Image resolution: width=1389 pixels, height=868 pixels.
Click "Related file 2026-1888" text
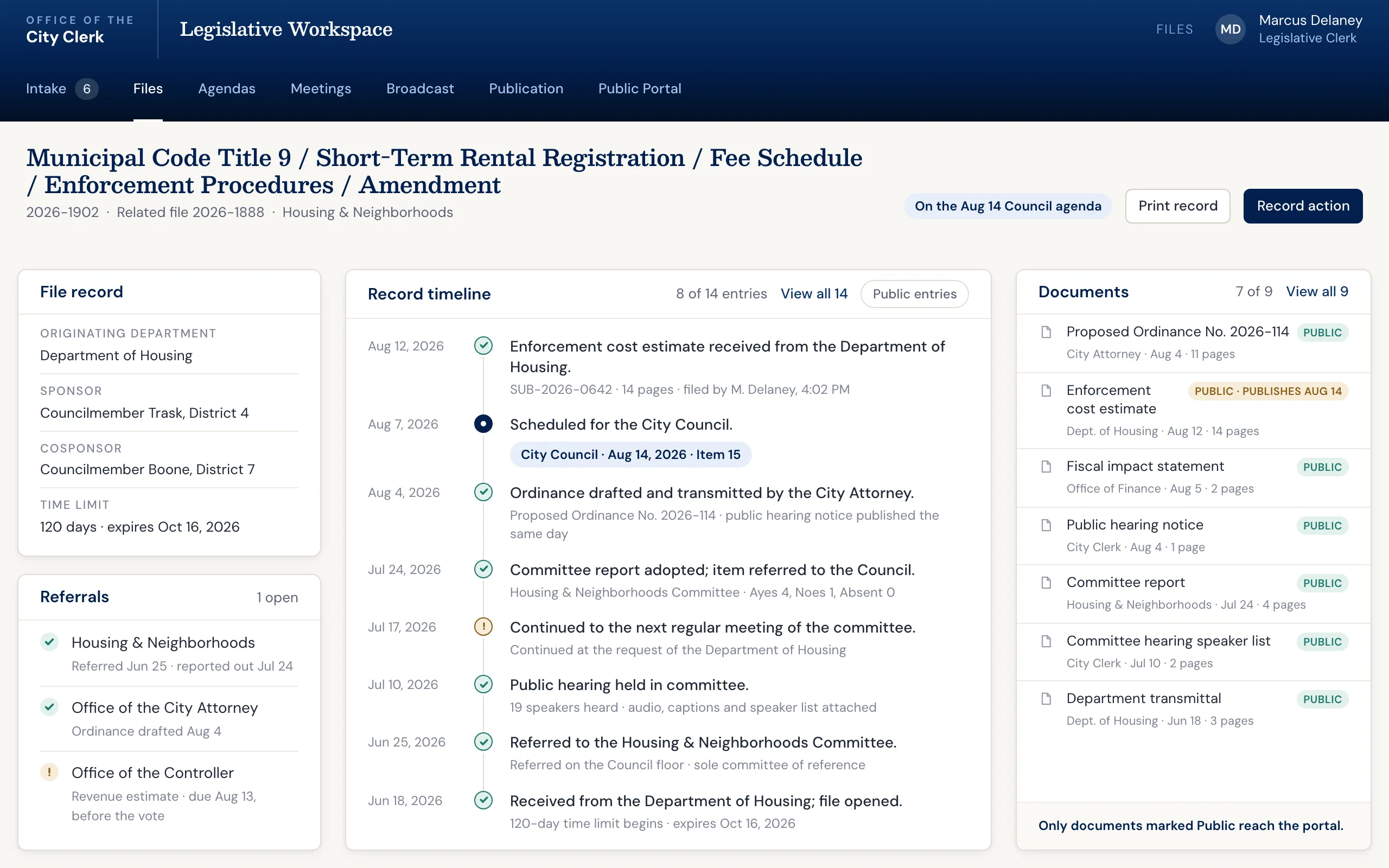tap(190, 213)
